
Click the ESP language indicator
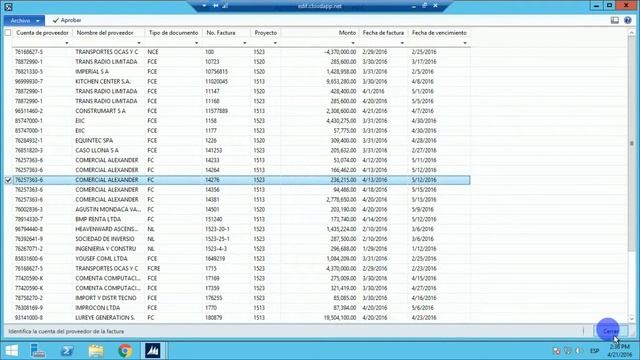(x=594, y=351)
